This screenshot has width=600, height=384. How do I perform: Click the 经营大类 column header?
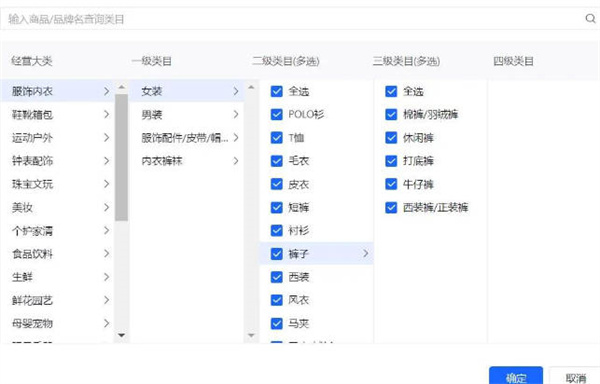click(x=32, y=61)
